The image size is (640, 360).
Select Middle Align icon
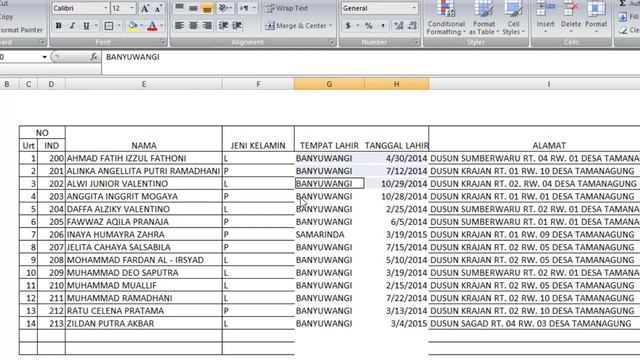tap(193, 8)
